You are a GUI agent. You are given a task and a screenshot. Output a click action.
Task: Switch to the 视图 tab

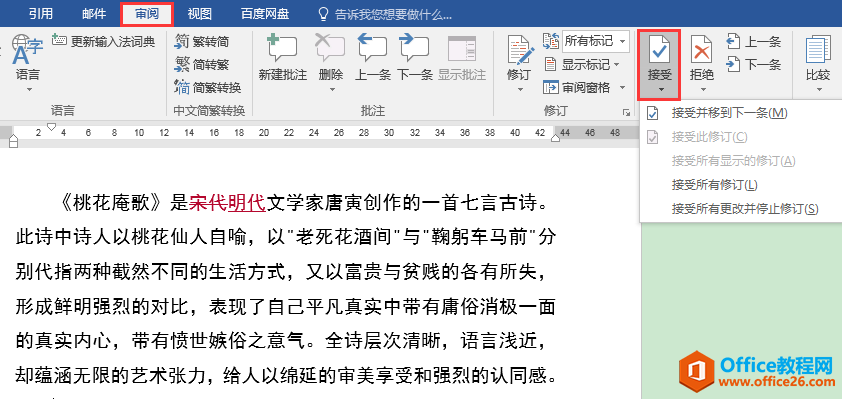point(200,14)
